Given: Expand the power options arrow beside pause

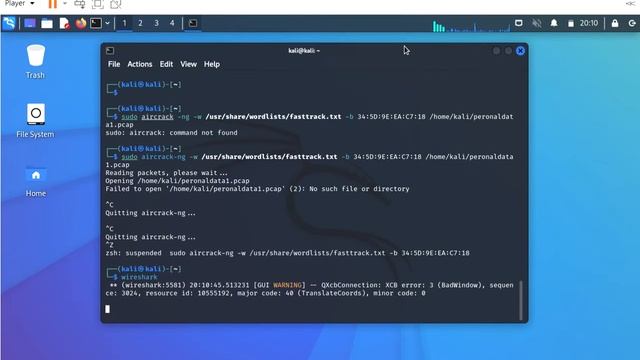Looking at the screenshot, I should (x=65, y=4).
